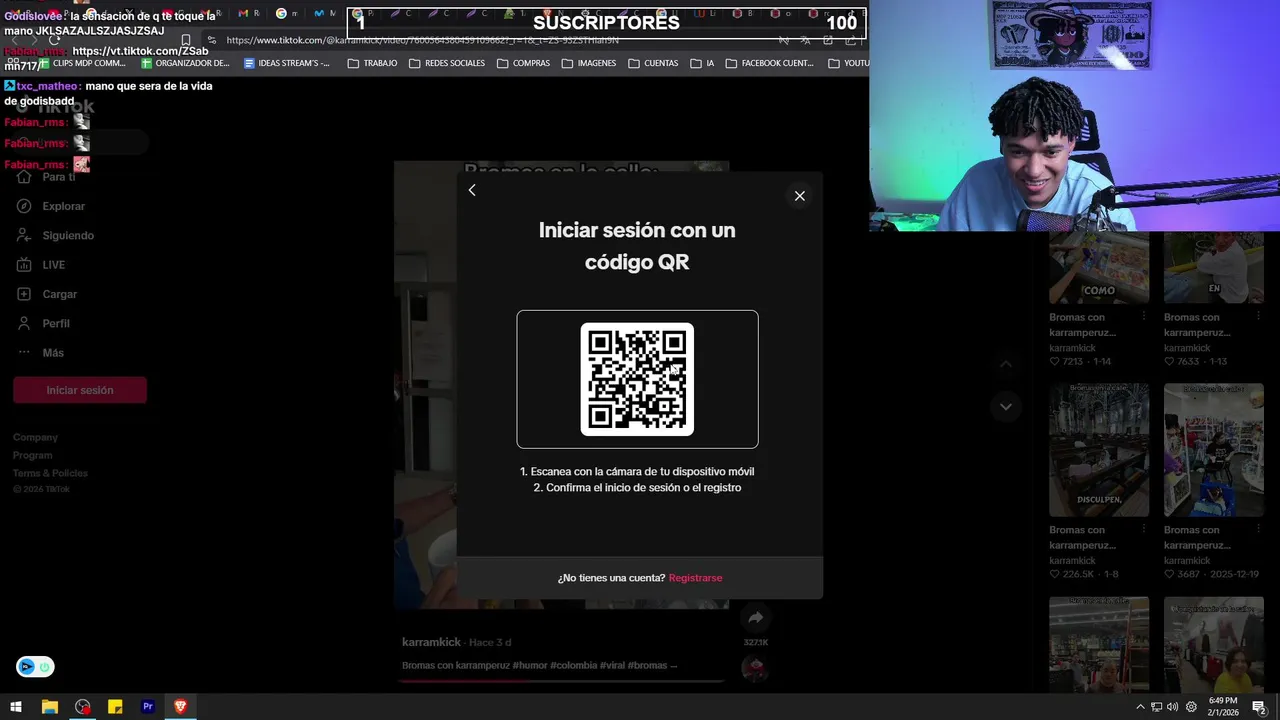
Task: Click the taskbar clock showing 6:49 PM
Action: point(1223,707)
